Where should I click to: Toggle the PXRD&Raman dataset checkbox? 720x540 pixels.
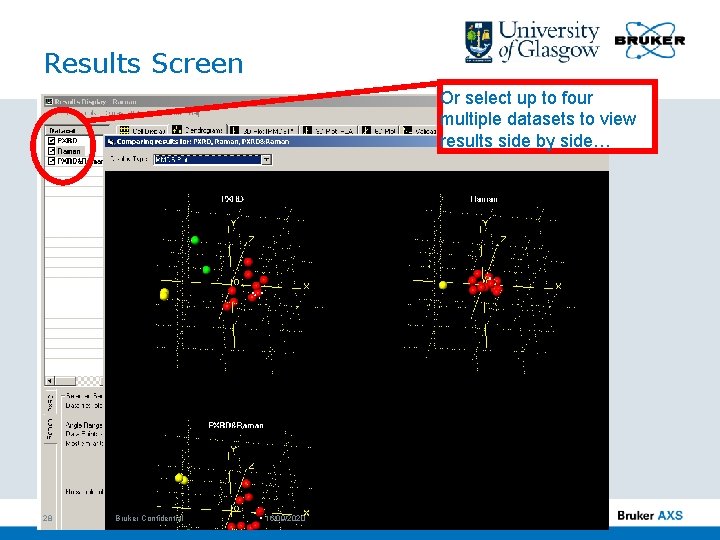(51, 161)
